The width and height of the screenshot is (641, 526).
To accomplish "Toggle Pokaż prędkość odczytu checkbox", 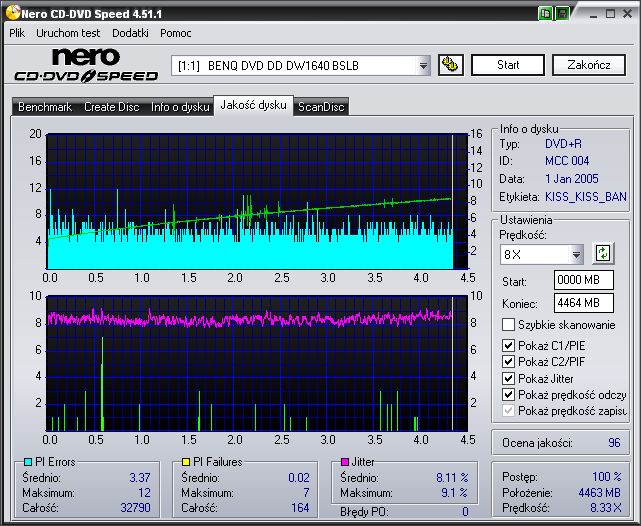I will point(508,395).
